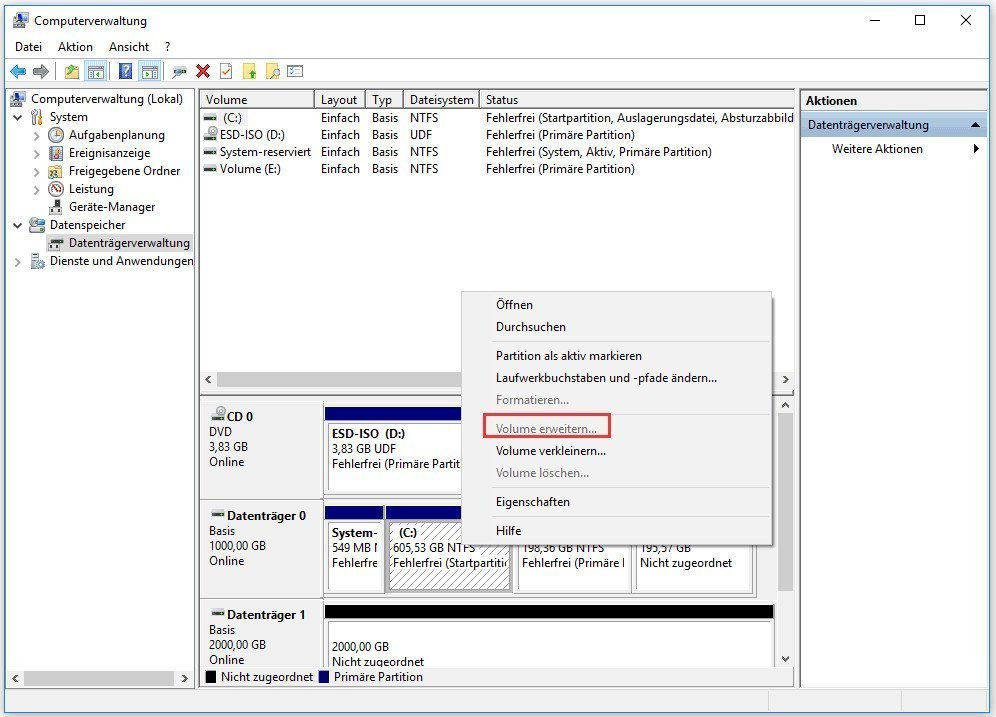Click the checklist icon at toolbar end
This screenshot has width=996, height=717.
295,71
